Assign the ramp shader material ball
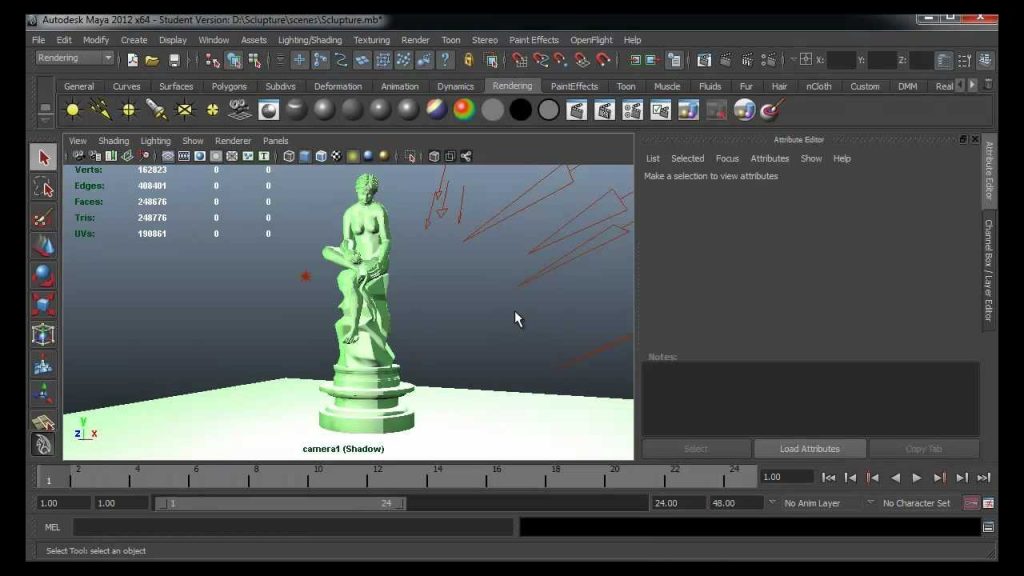 [464, 110]
